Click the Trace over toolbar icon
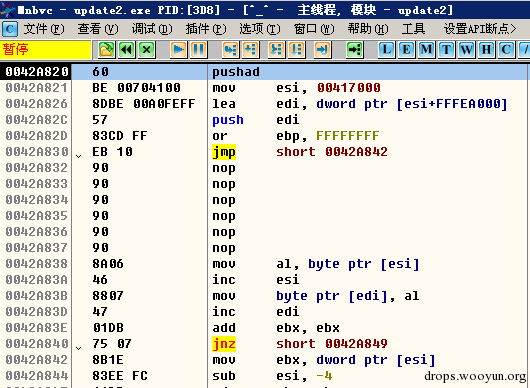The width and height of the screenshot is (530, 388). click(x=296, y=50)
